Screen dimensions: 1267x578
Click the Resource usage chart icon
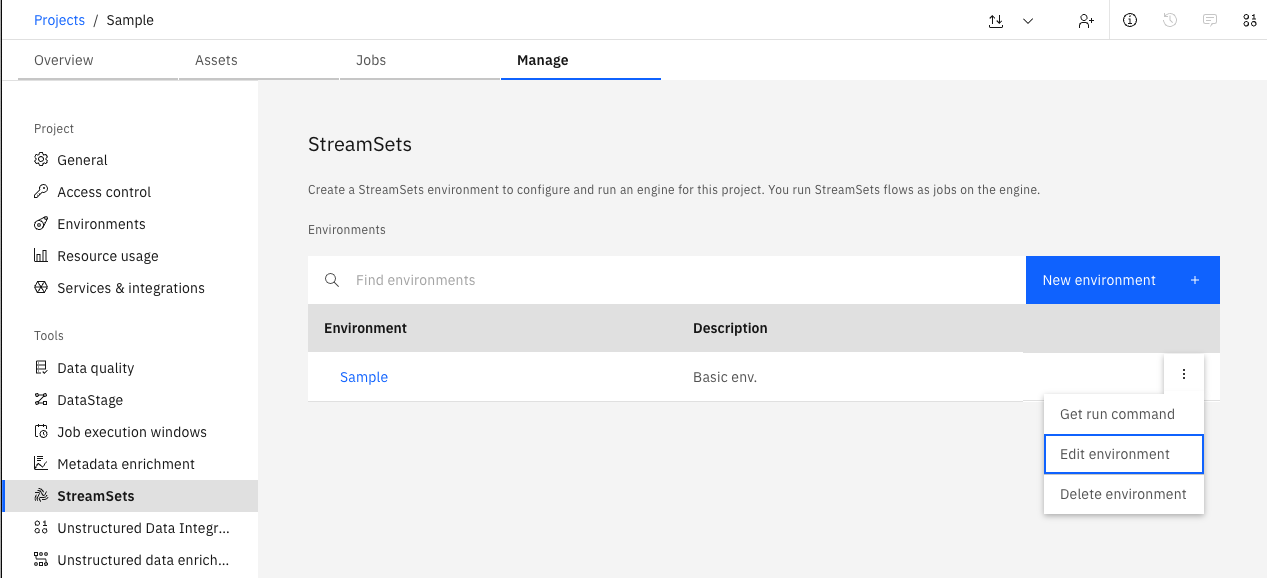tap(41, 256)
